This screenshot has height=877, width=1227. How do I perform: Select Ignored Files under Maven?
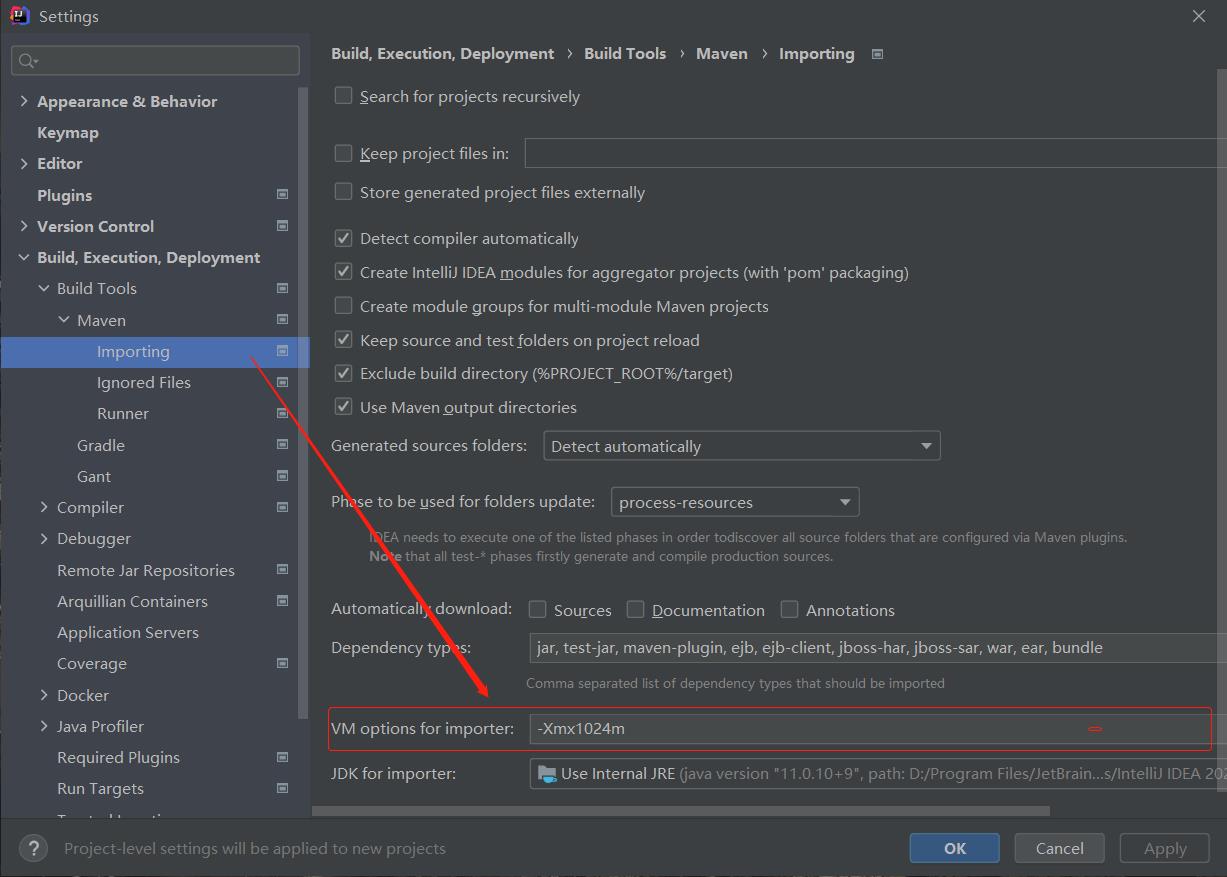tap(144, 382)
